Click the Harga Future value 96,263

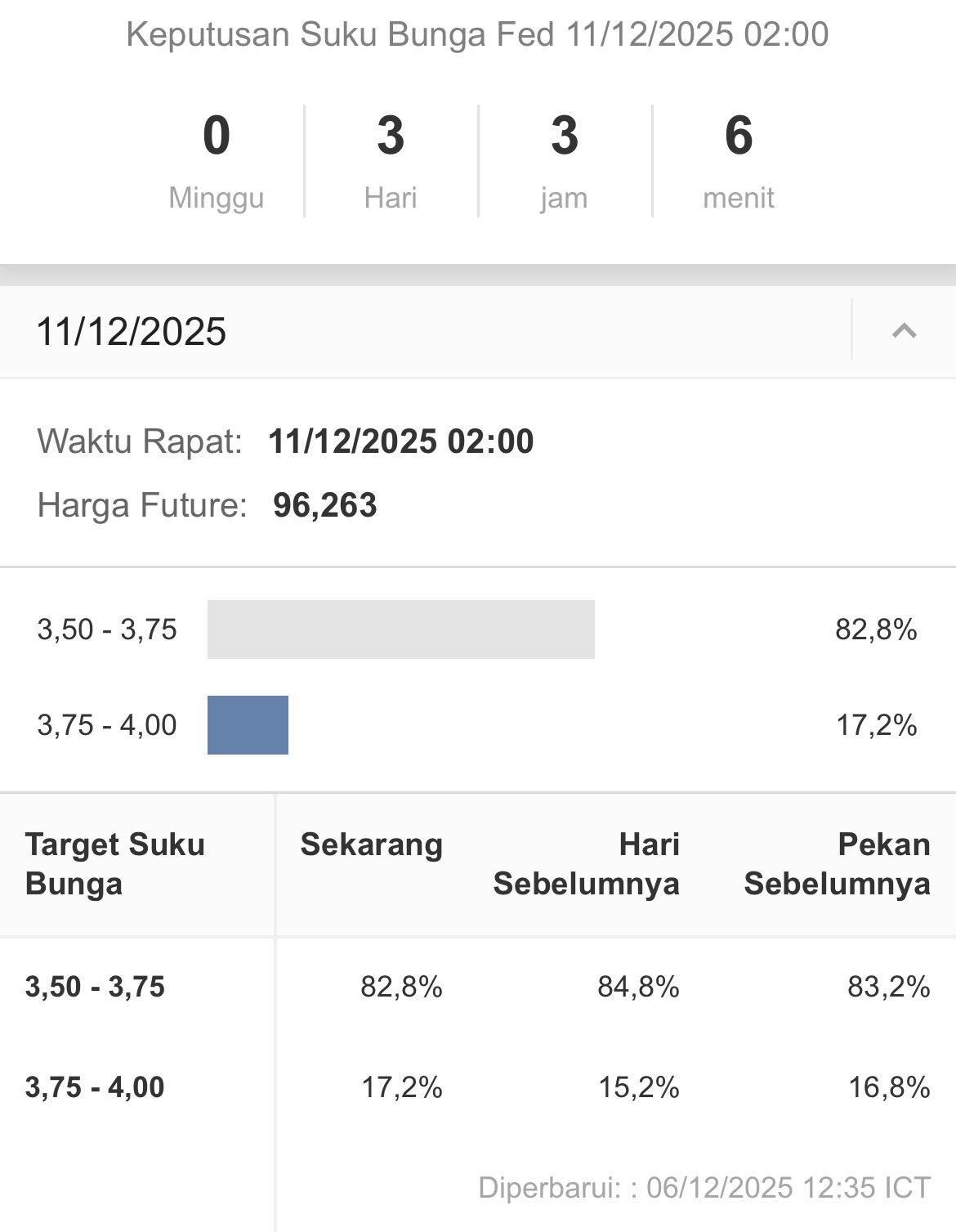pyautogui.click(x=324, y=505)
